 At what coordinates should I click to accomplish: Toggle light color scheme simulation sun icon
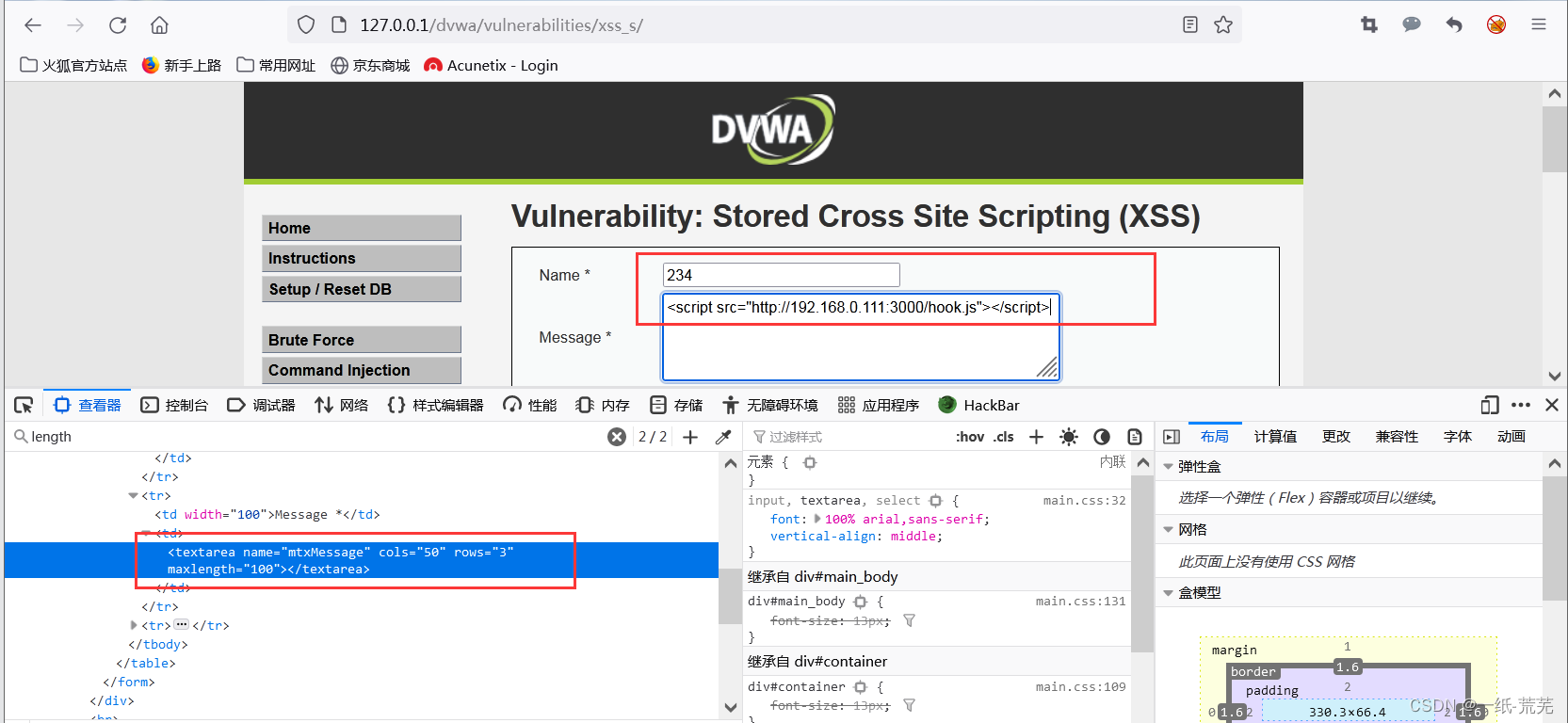tap(1069, 437)
